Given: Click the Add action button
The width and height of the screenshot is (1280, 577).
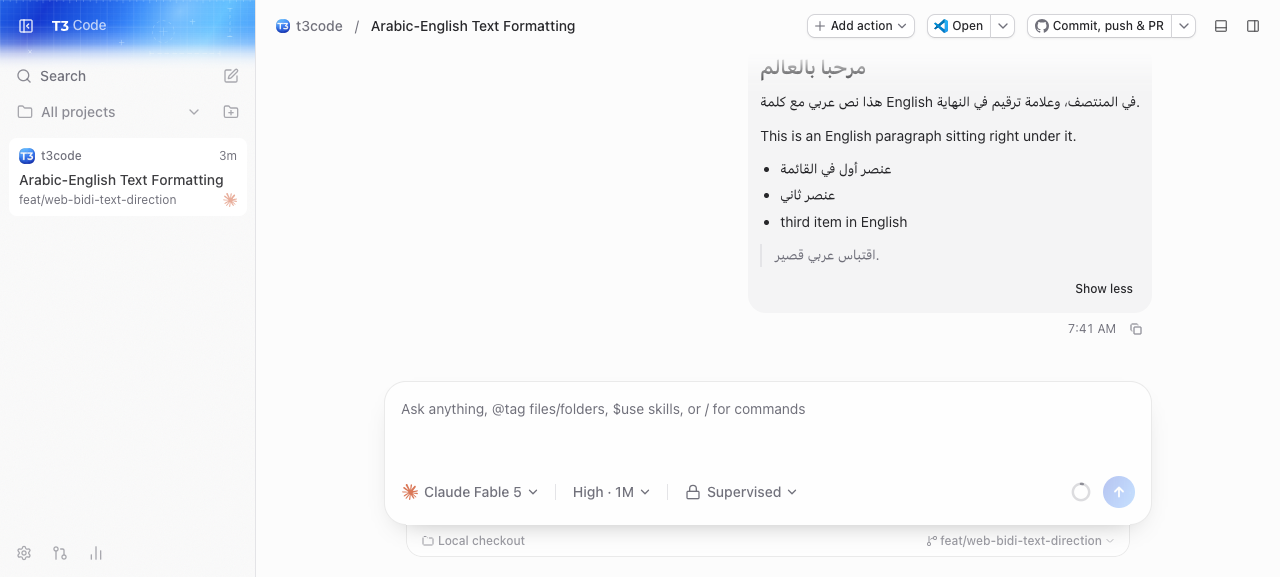Looking at the screenshot, I should point(861,26).
